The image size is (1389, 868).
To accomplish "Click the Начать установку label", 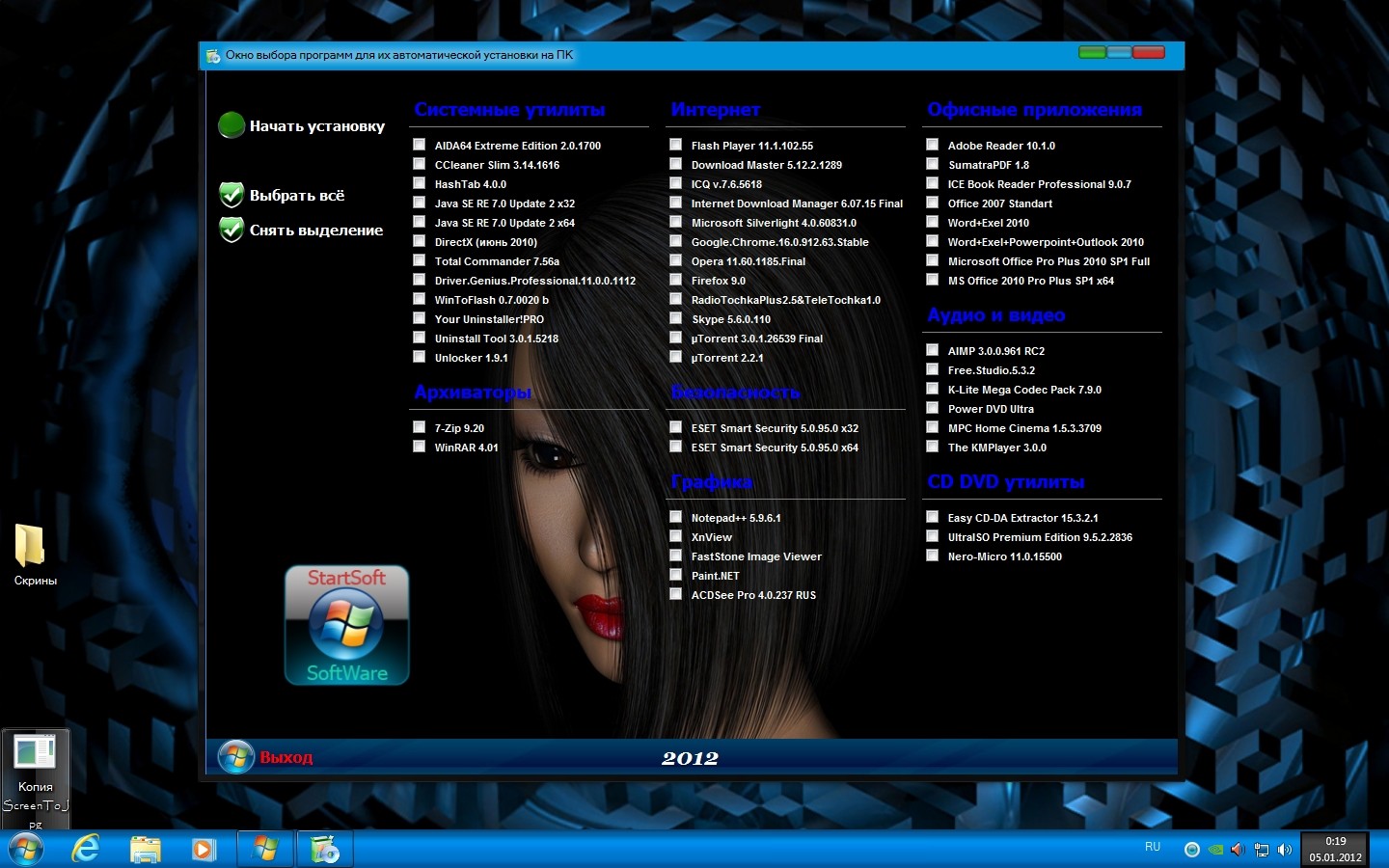I will pyautogui.click(x=316, y=126).
